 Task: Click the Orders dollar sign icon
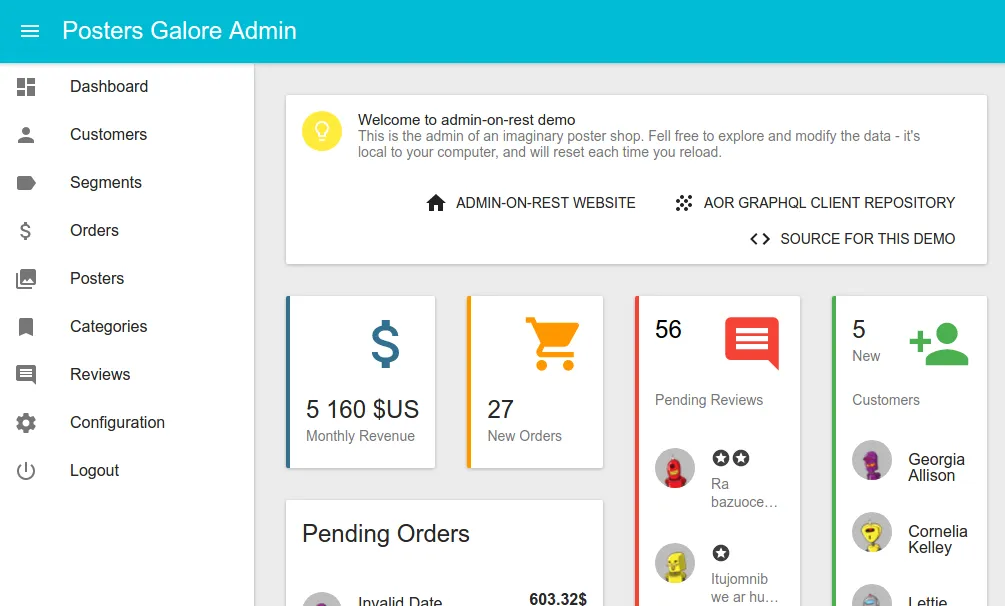(x=26, y=231)
